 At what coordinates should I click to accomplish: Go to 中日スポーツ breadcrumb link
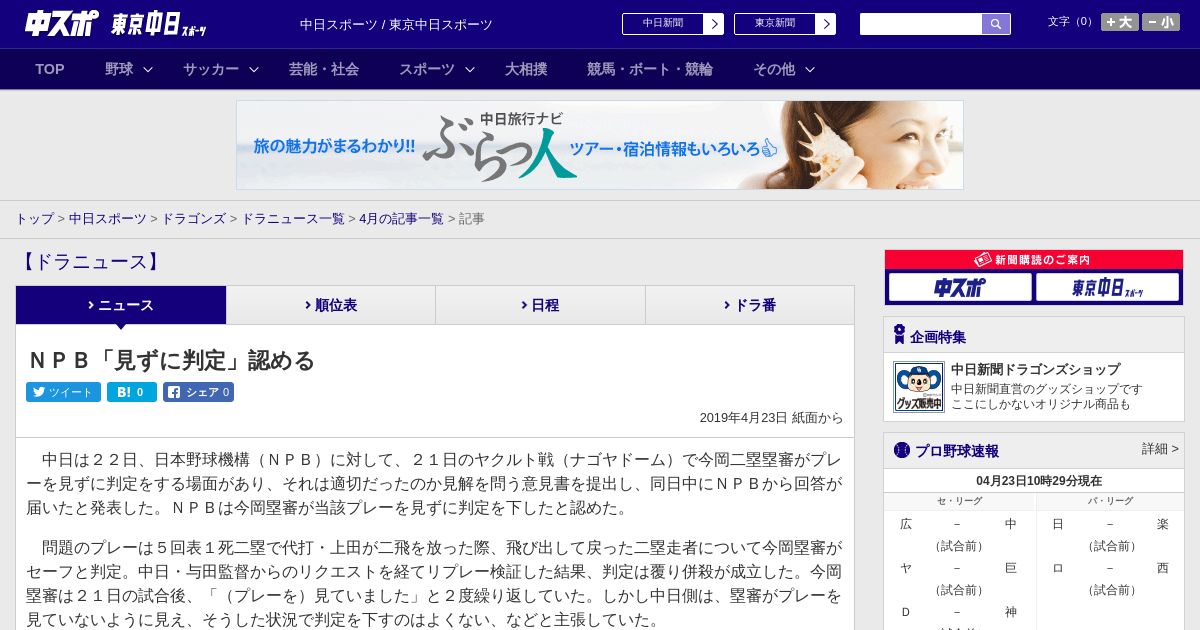108,218
